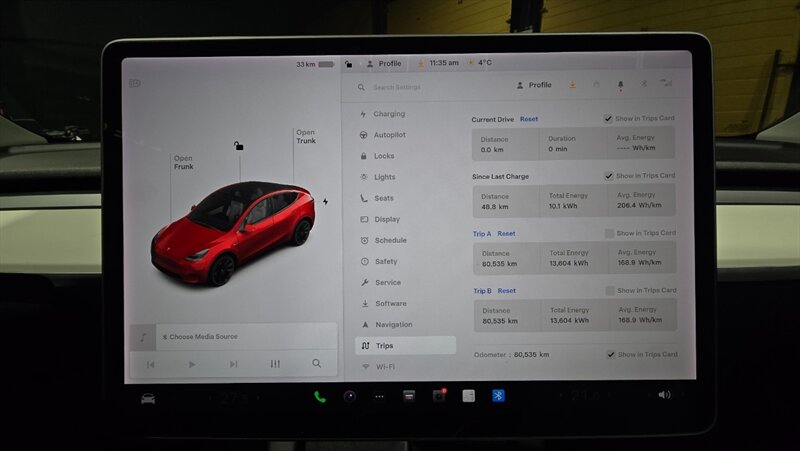This screenshot has height=451, width=800.
Task: Uncheck Show in Trips Card for Current Drive
Action: [609, 119]
